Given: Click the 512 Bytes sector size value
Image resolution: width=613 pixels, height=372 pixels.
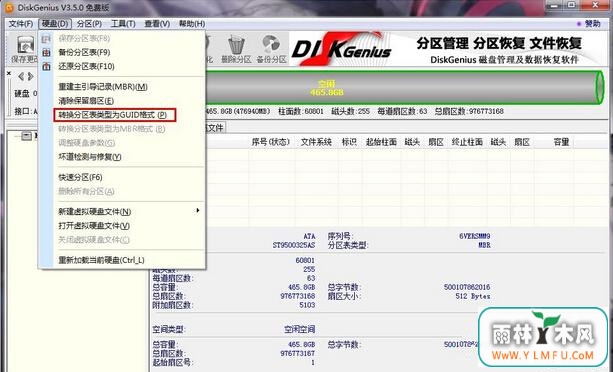Looking at the screenshot, I should [x=473, y=296].
